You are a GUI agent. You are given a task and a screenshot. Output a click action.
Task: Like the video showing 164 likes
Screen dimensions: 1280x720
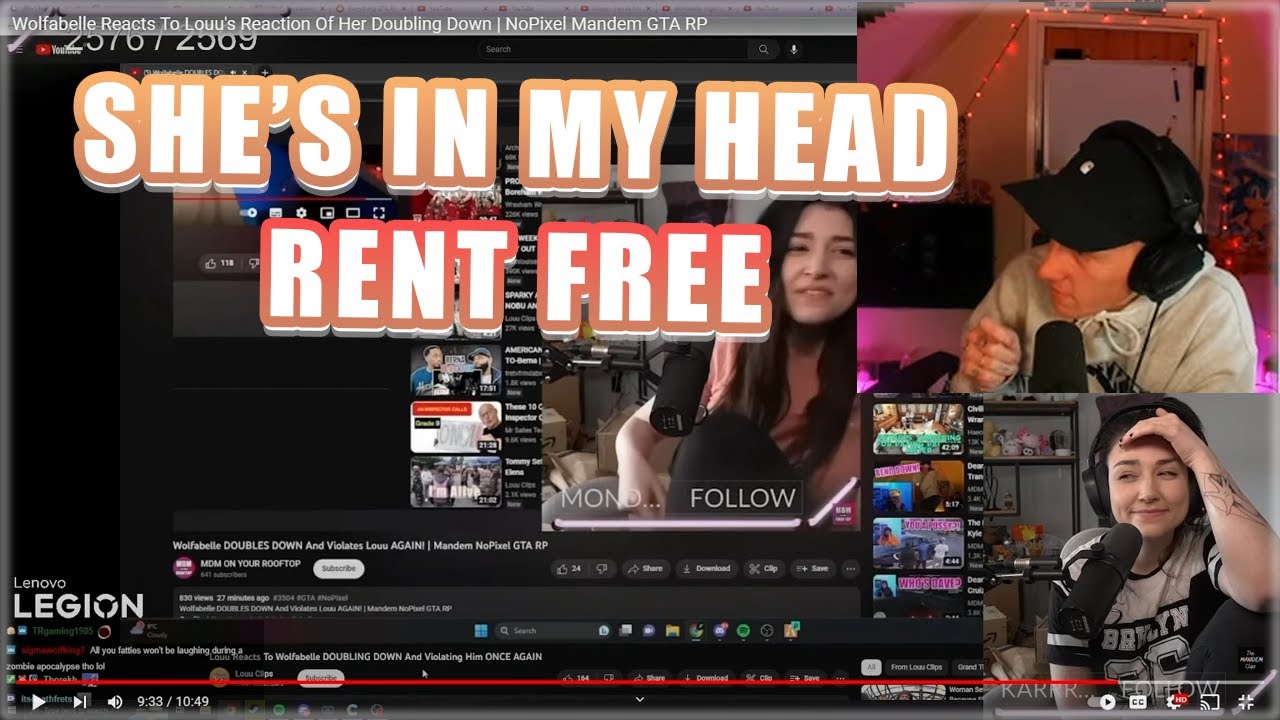click(578, 677)
